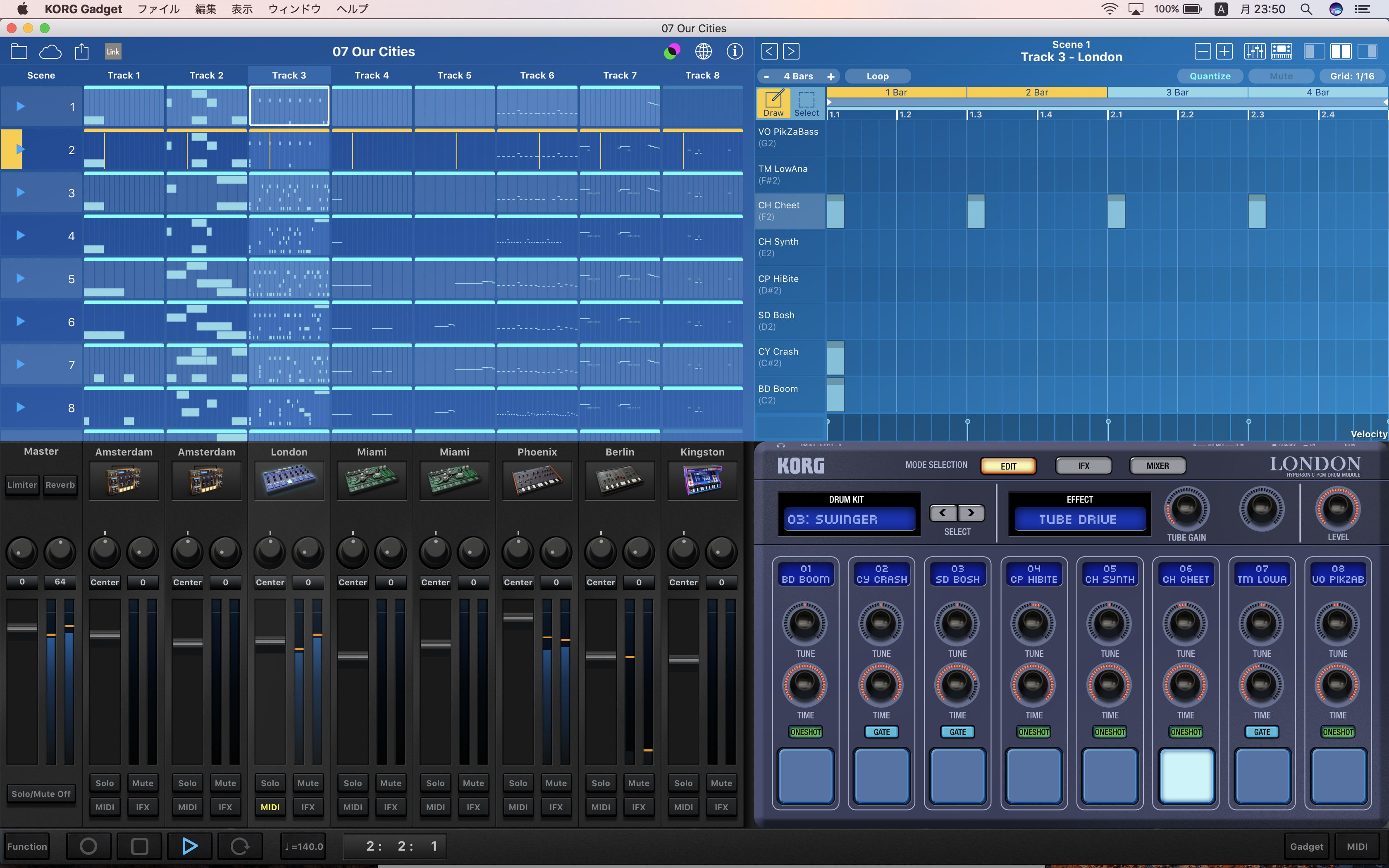Screen dimensions: 1389x868
Task: Select EDIT mode on London
Action: tap(1008, 465)
